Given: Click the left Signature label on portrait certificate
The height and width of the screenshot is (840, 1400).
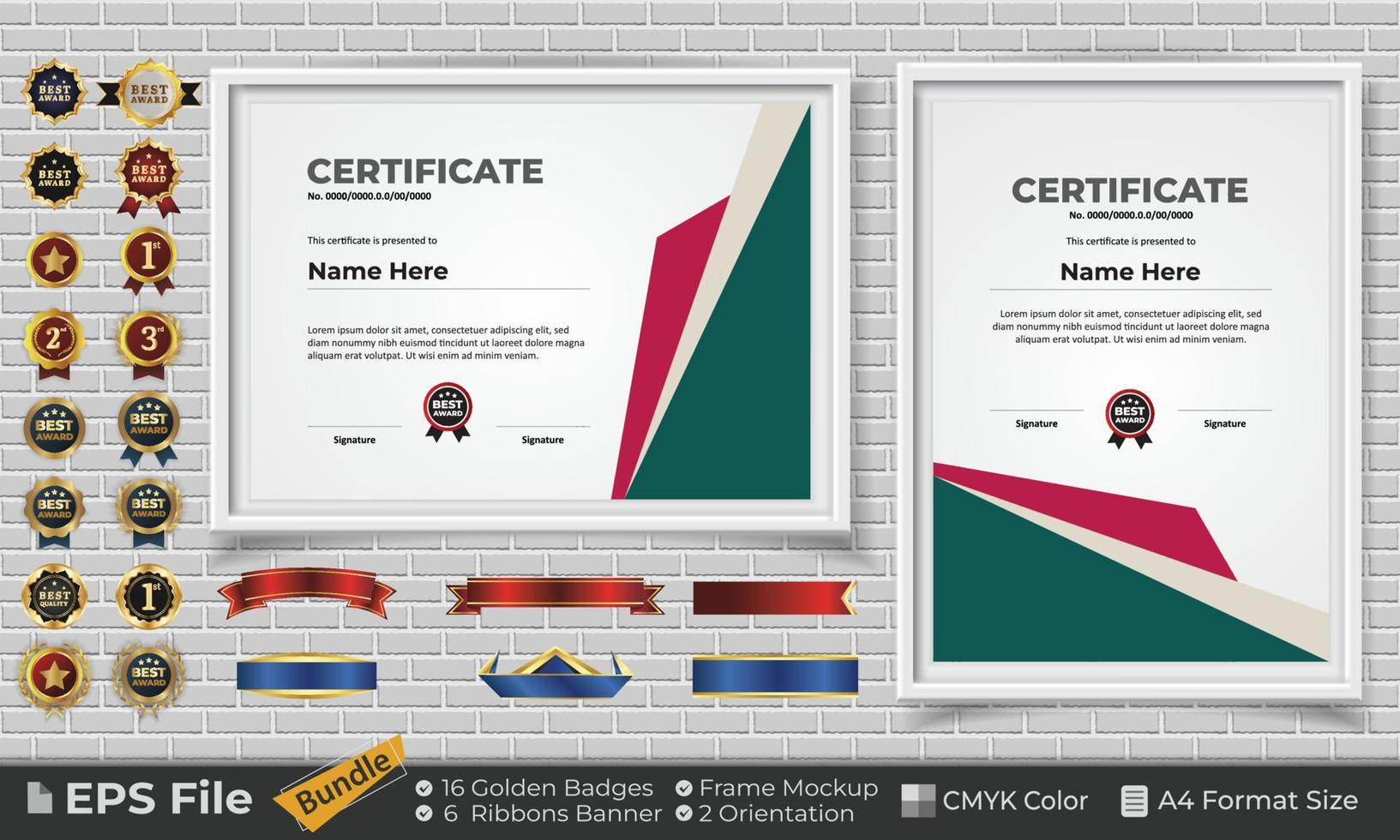Looking at the screenshot, I should click(1036, 423).
